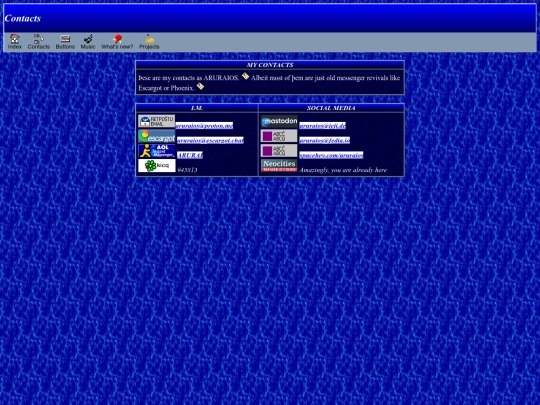Click the 'Contacts' page title
Screen dimensions: 540x405
click(x=23, y=18)
